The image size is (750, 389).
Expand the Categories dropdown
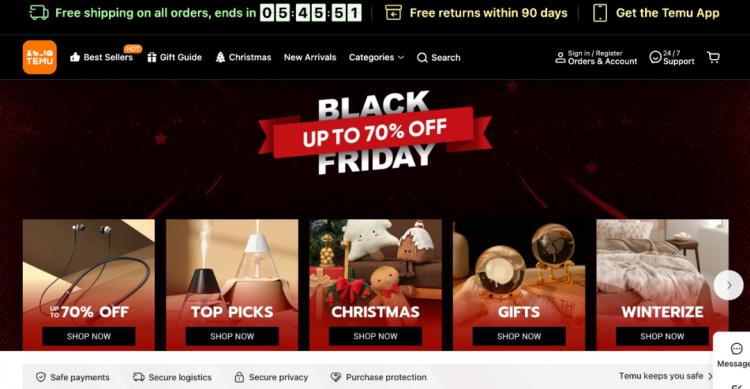(x=376, y=57)
